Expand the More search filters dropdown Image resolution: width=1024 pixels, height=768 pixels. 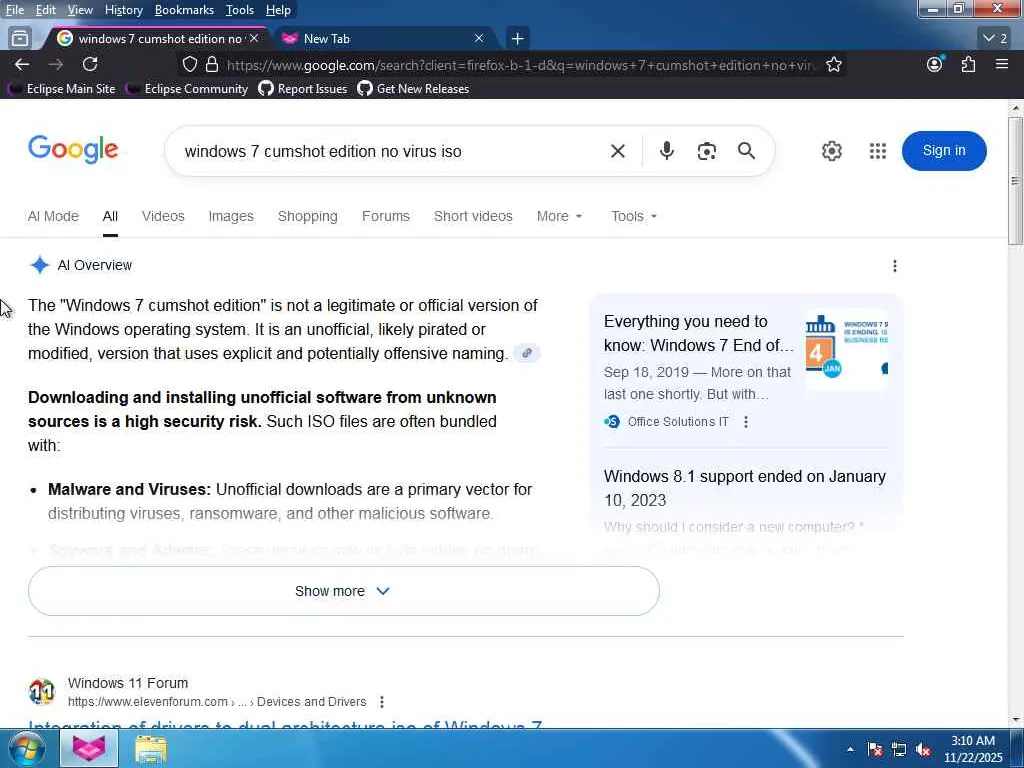pyautogui.click(x=559, y=216)
